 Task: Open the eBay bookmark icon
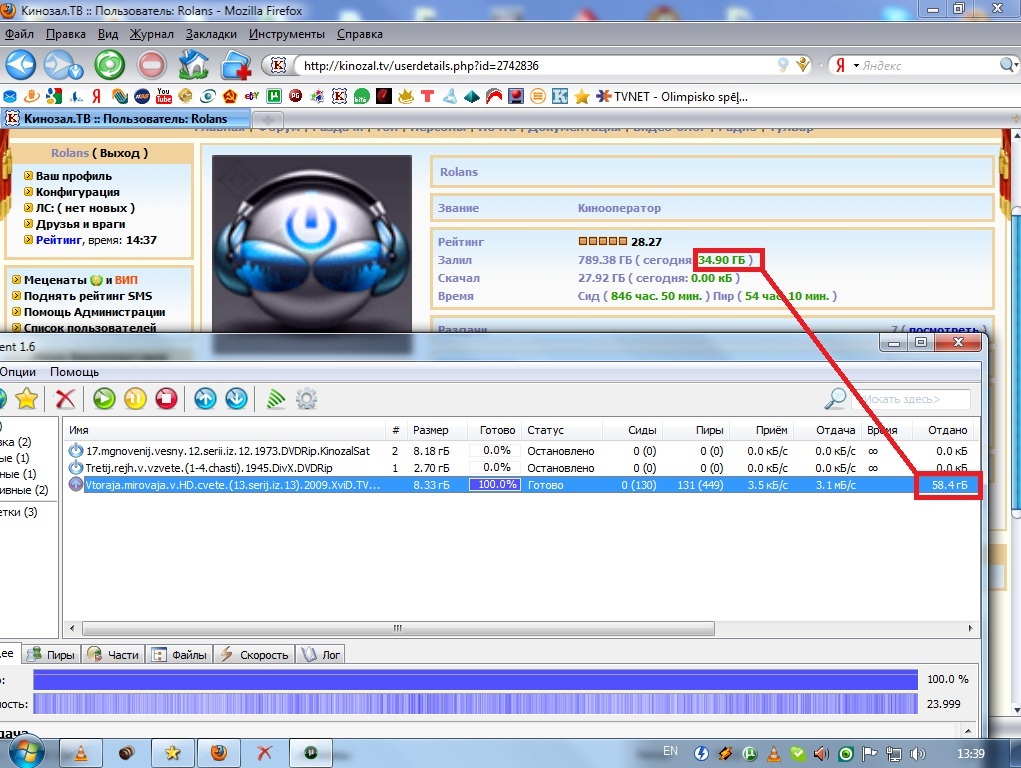[252, 96]
